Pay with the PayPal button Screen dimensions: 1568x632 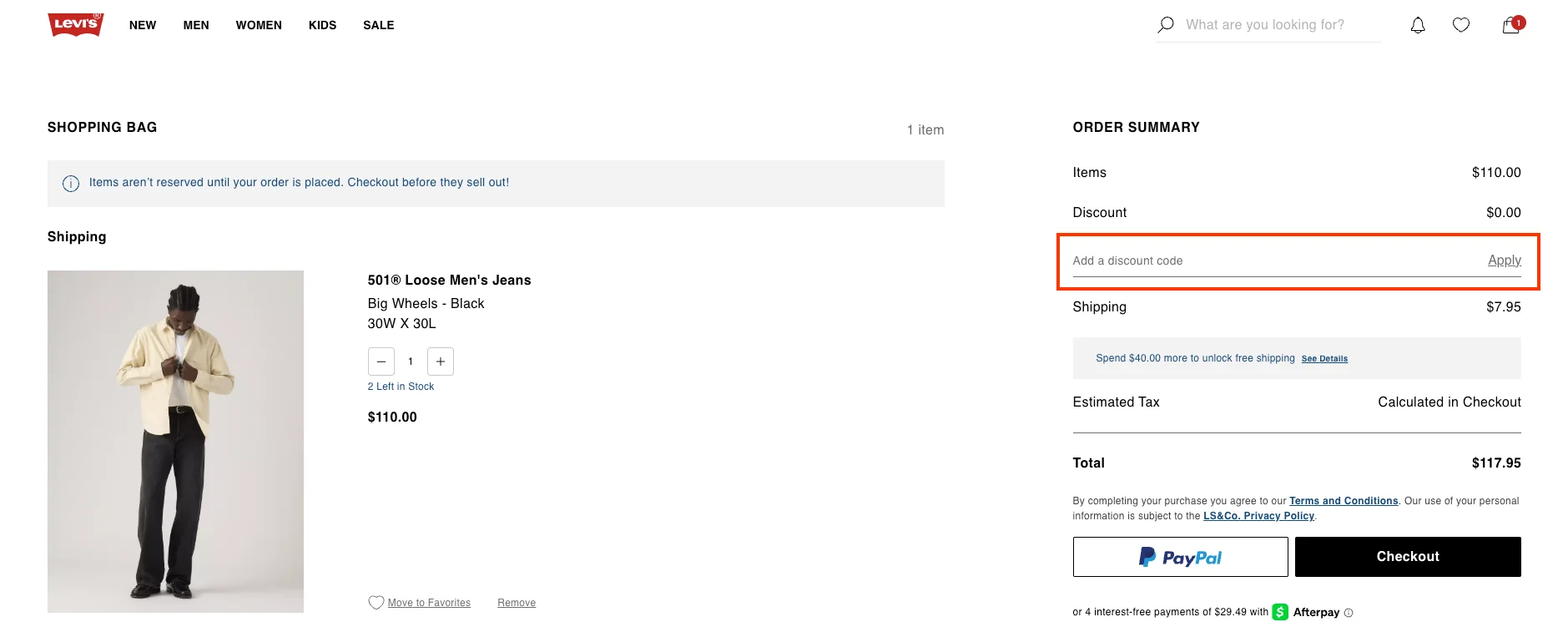(1180, 557)
